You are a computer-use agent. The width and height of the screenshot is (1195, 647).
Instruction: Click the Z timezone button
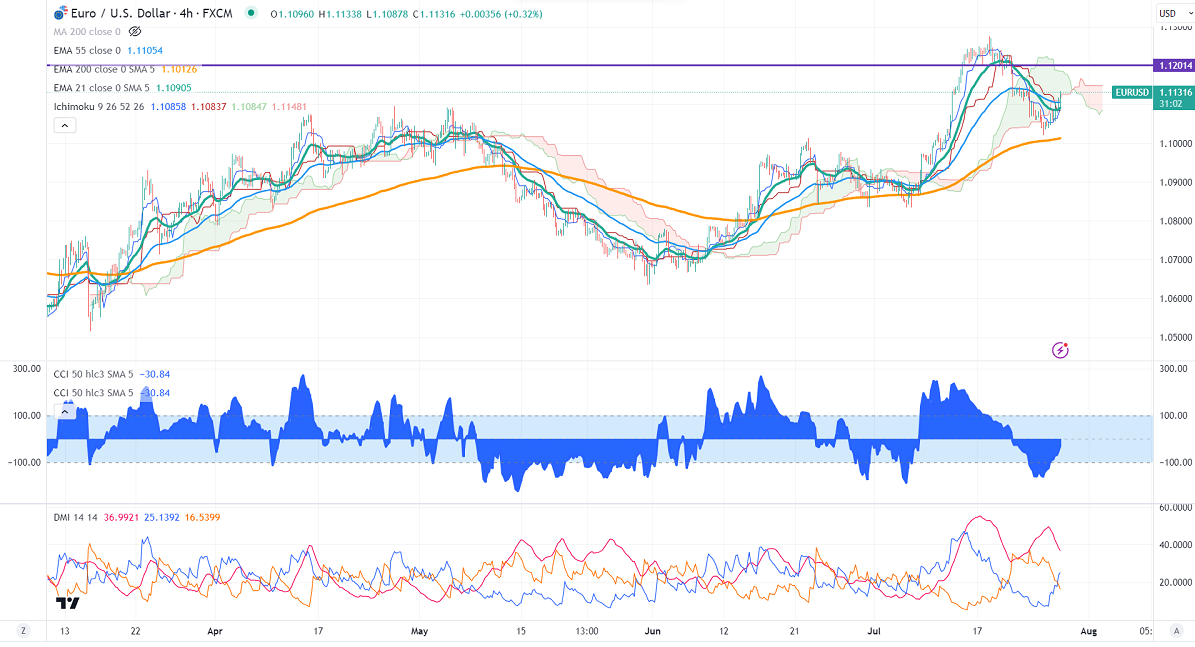tap(24, 630)
